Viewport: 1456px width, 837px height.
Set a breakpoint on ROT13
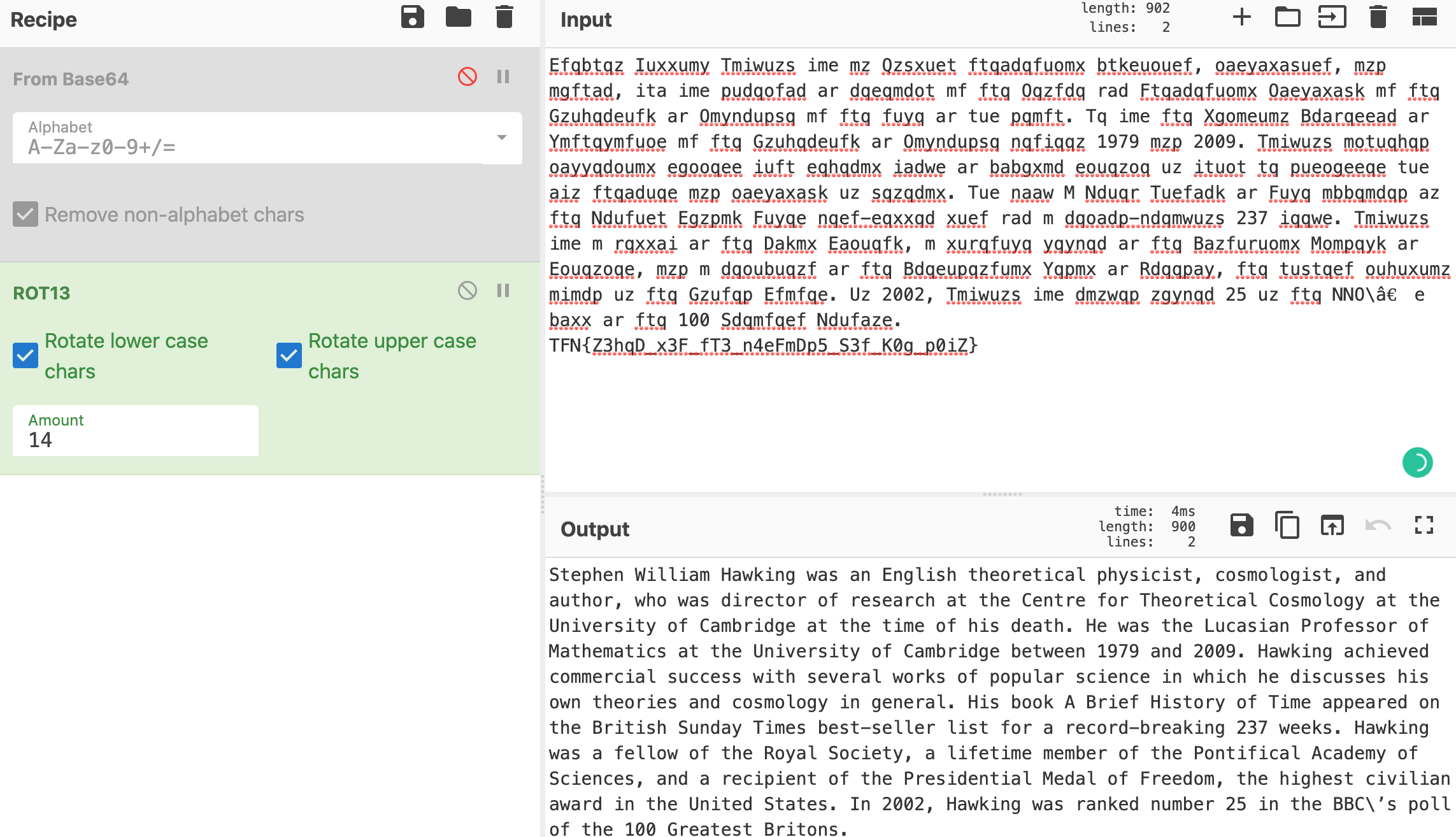pyautogui.click(x=503, y=291)
